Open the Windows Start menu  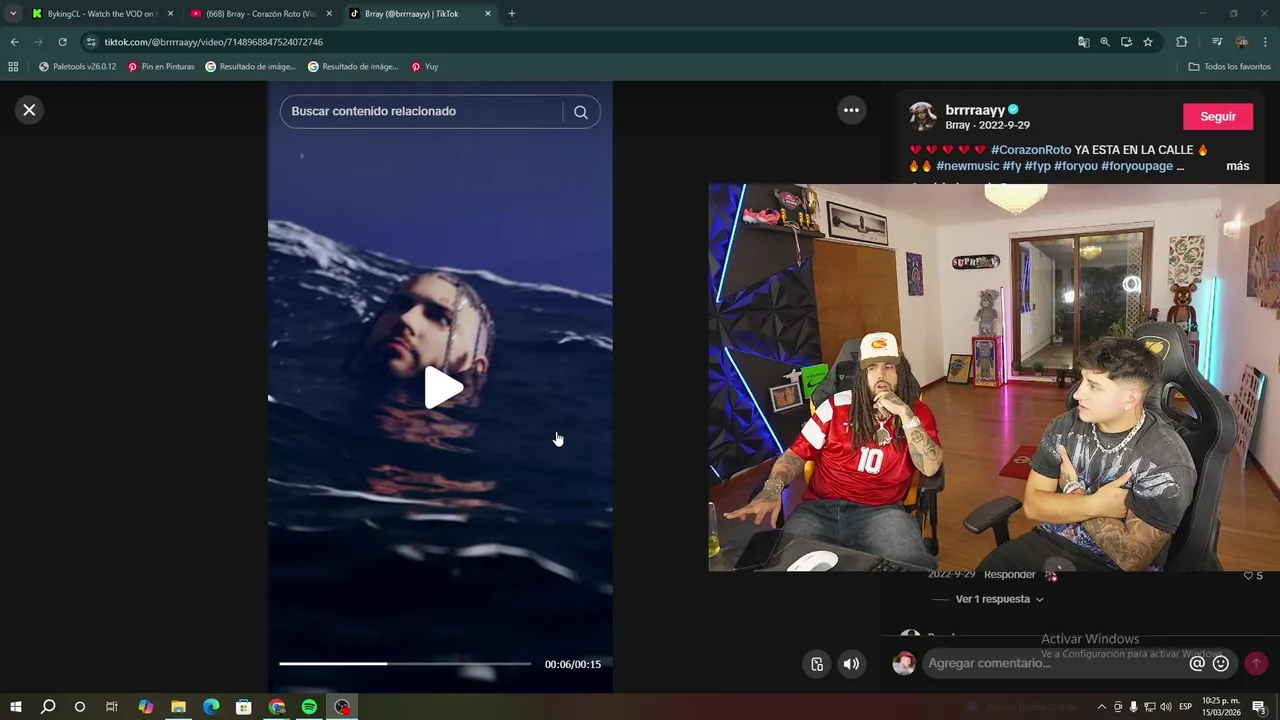(x=16, y=707)
